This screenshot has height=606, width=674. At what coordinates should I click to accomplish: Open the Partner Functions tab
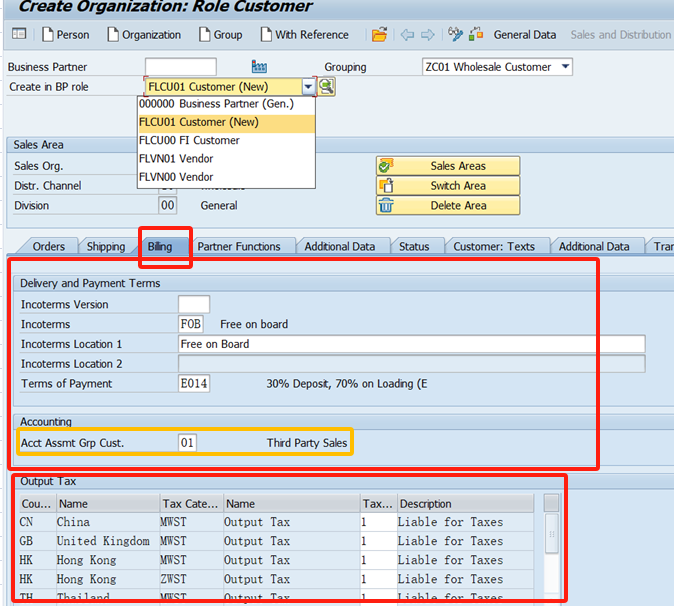(238, 246)
